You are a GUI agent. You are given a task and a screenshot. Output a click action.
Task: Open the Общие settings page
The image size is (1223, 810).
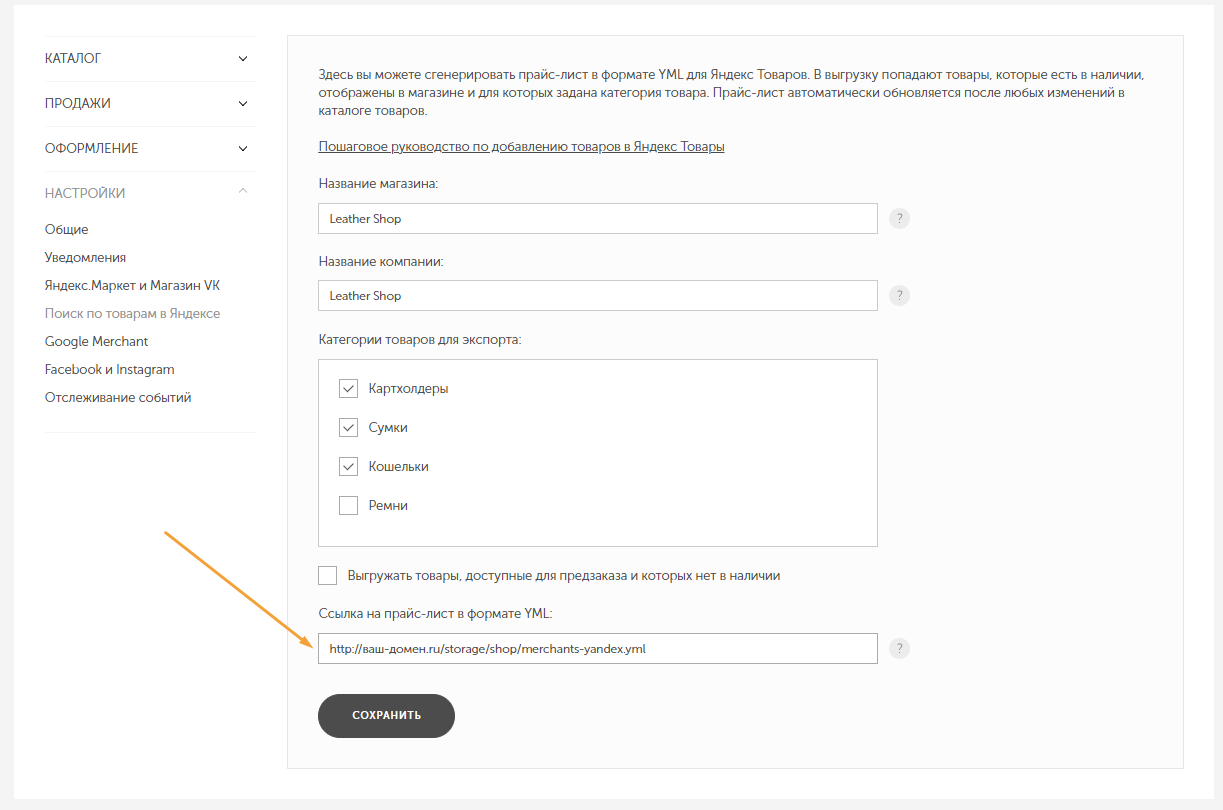[67, 229]
